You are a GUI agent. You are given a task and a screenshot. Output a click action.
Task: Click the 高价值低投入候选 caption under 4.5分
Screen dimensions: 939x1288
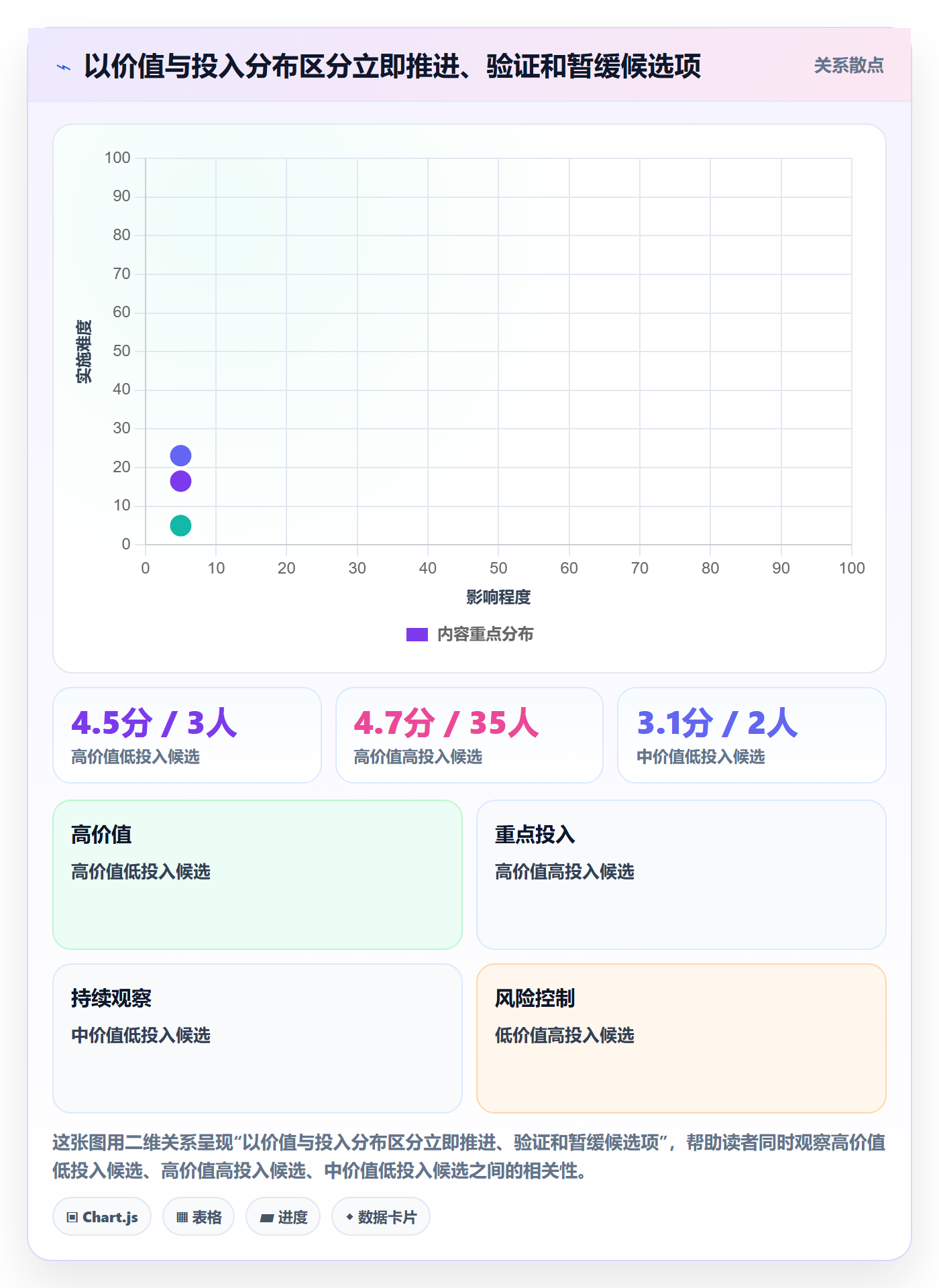click(135, 757)
